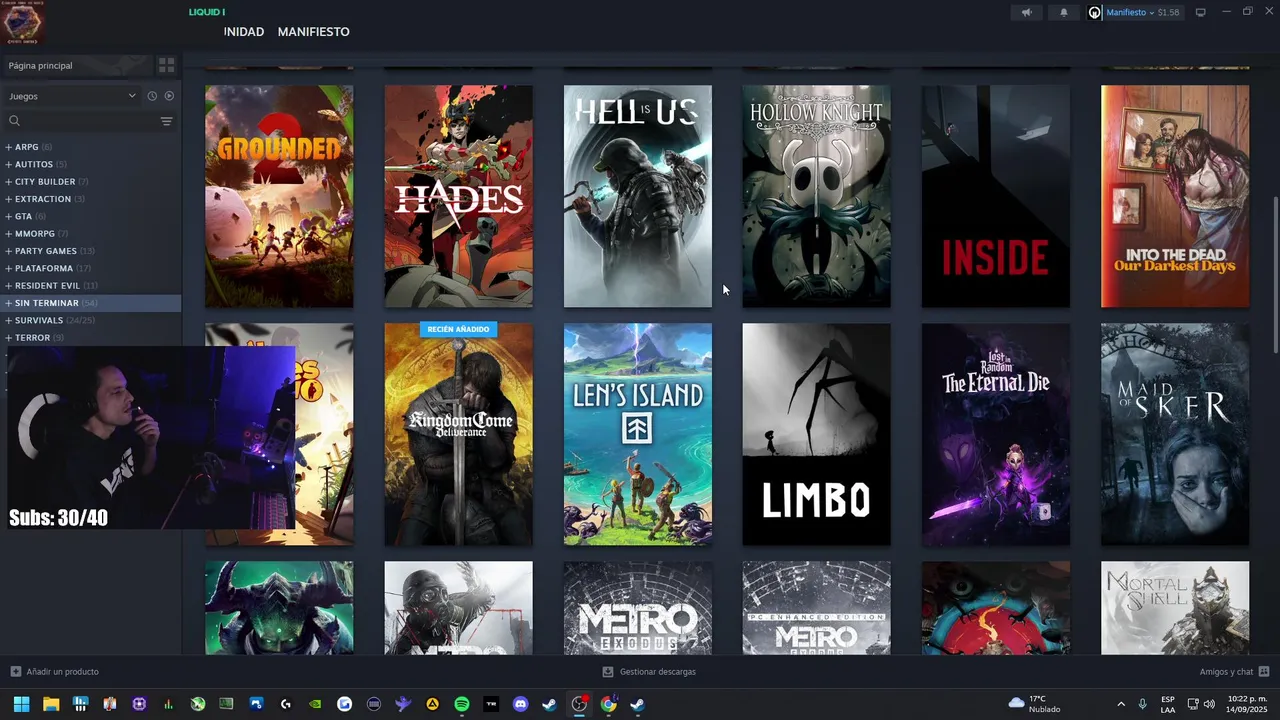Open Lost in Random The Eternal Die
This screenshot has height=720, width=1280.
996,434
